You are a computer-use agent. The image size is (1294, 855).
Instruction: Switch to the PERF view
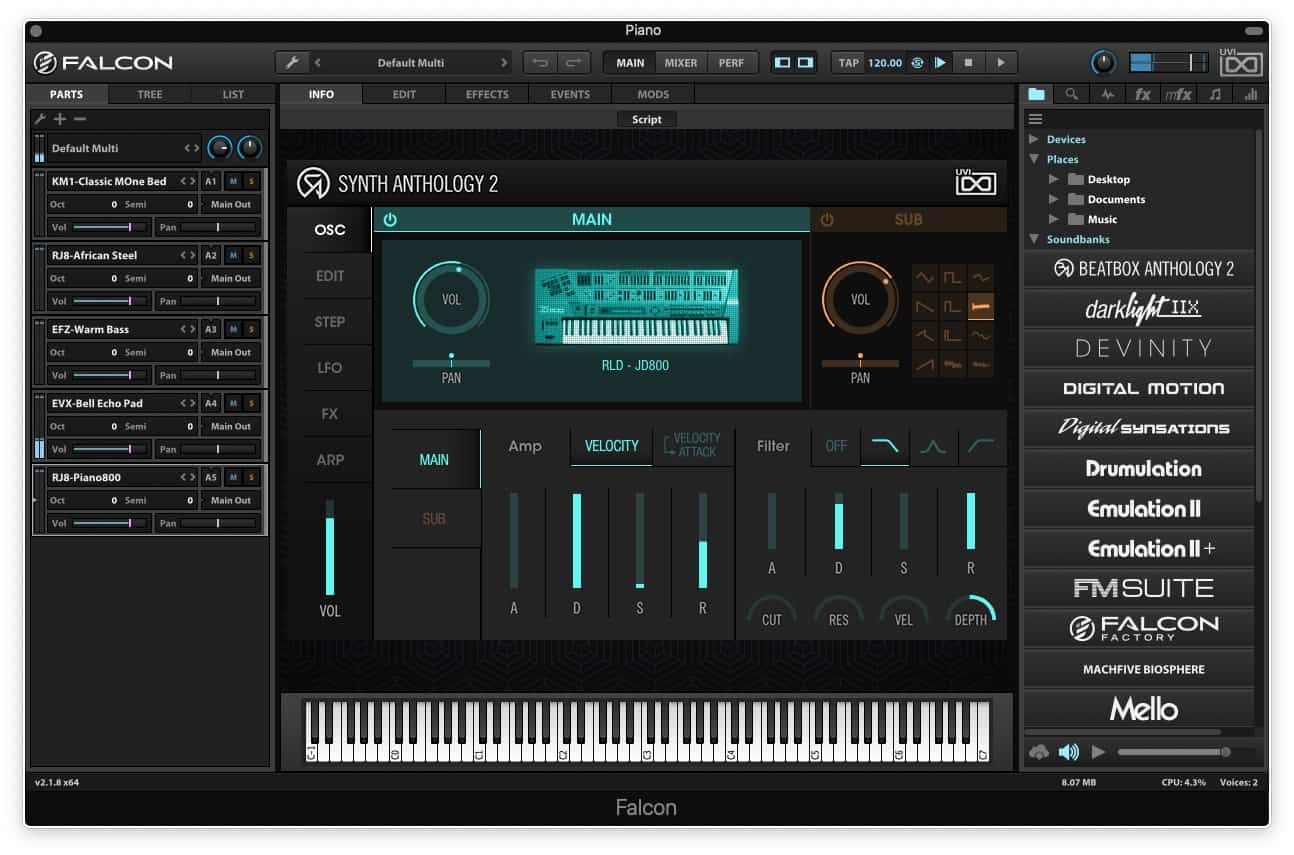(731, 62)
